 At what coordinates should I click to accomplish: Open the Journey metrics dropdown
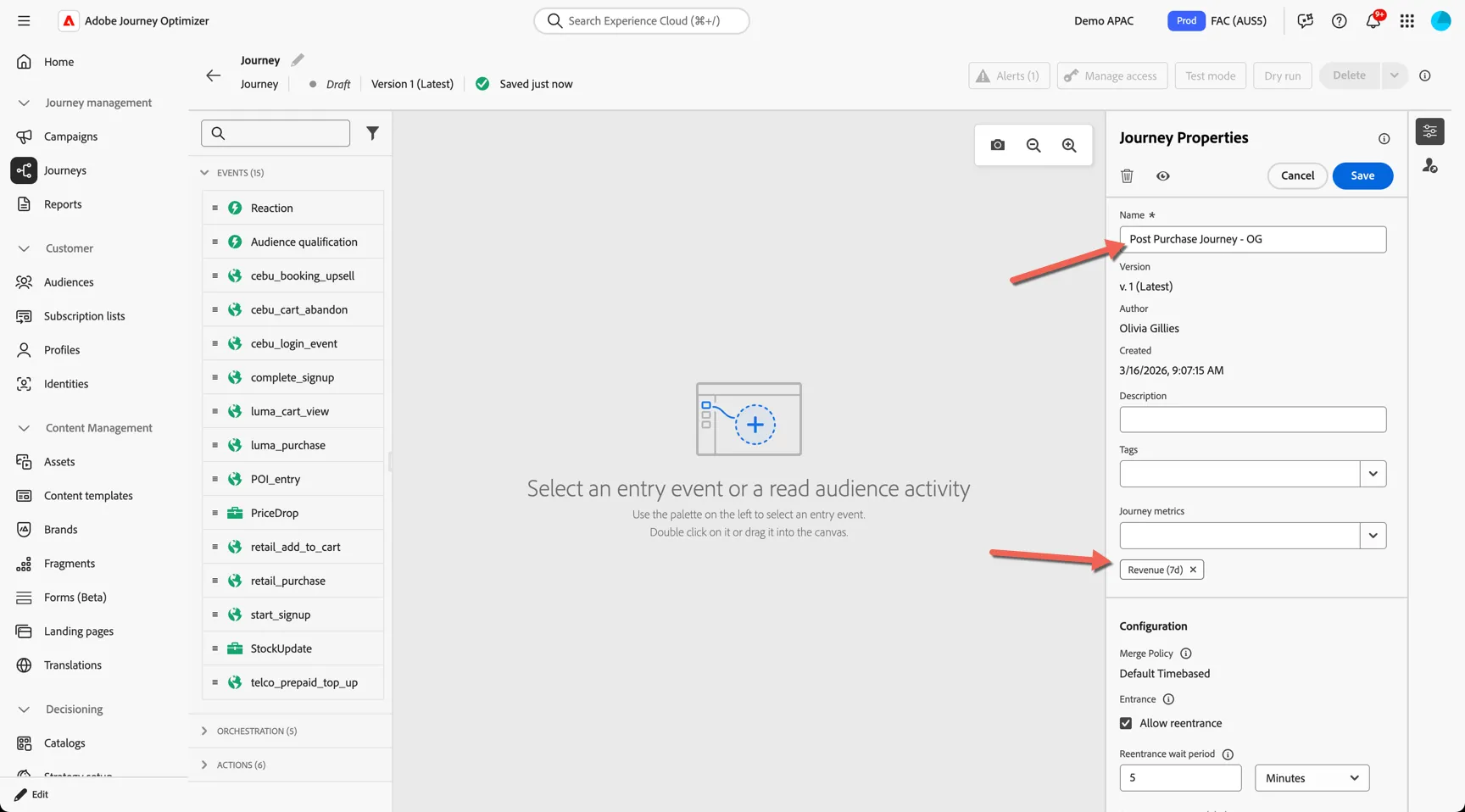coord(1373,536)
